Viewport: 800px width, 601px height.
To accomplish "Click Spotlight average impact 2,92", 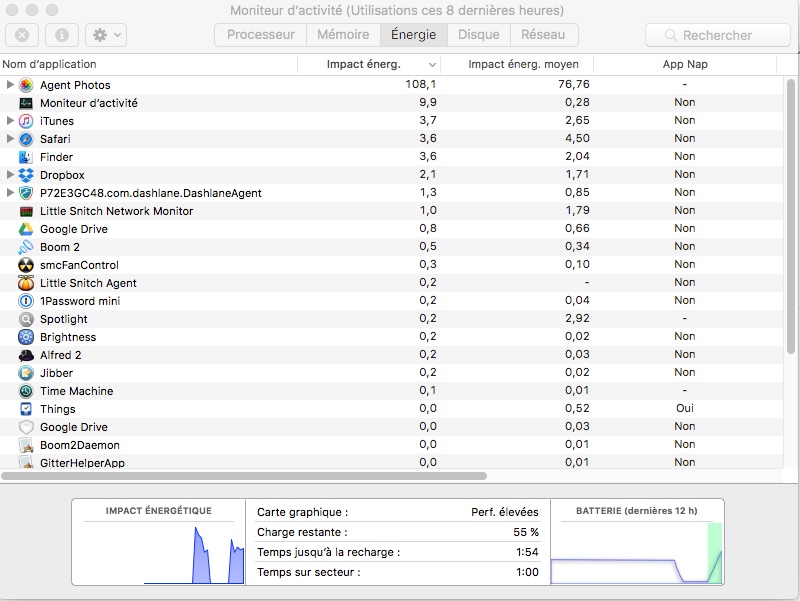I will coord(577,318).
